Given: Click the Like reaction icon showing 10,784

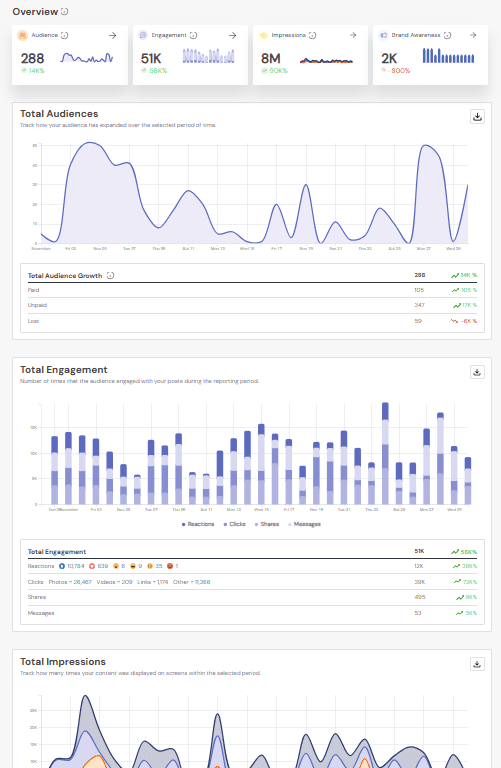Looking at the screenshot, I should tap(62, 566).
